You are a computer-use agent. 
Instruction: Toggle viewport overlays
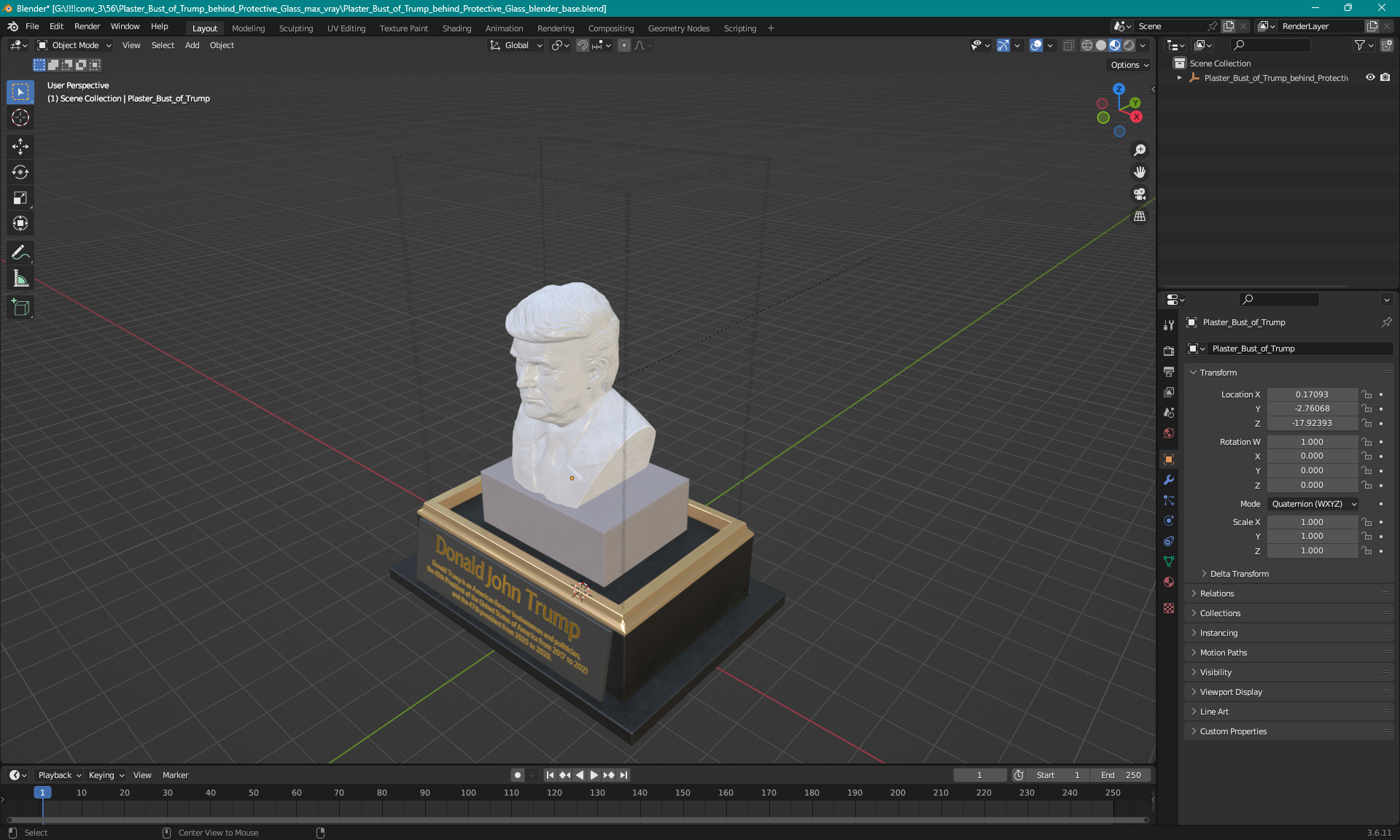tap(1036, 45)
